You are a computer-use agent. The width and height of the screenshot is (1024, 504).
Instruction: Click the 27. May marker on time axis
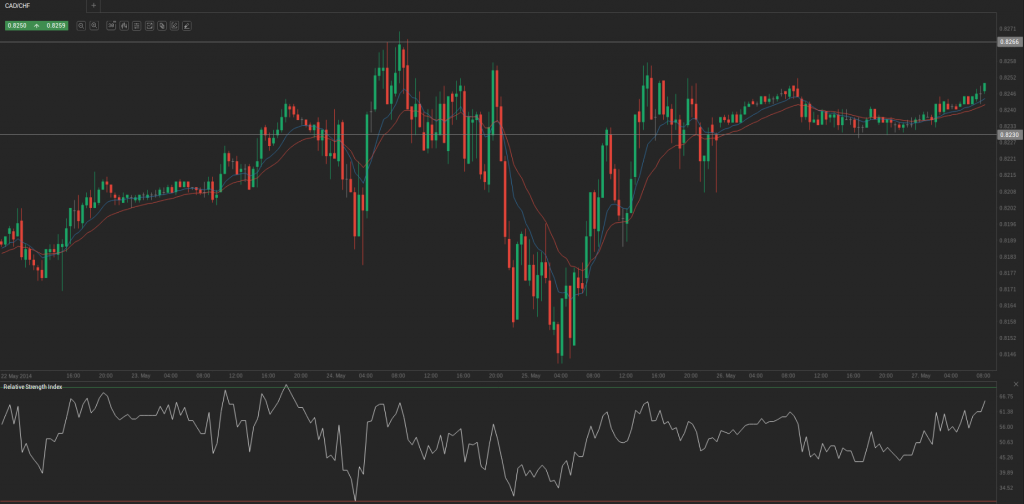pos(920,375)
